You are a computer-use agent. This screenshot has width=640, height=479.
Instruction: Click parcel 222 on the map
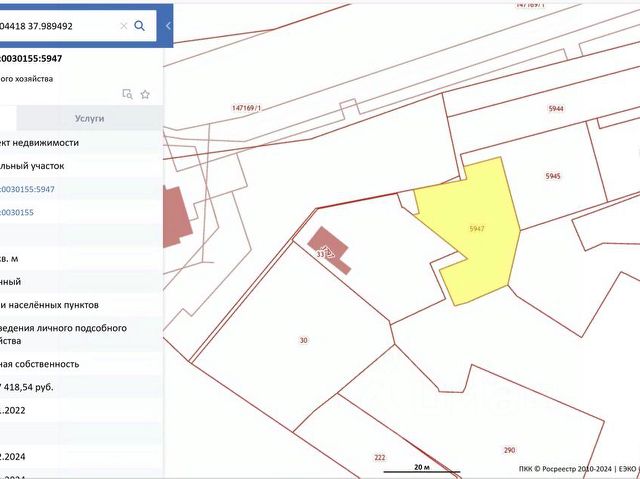pos(380,458)
